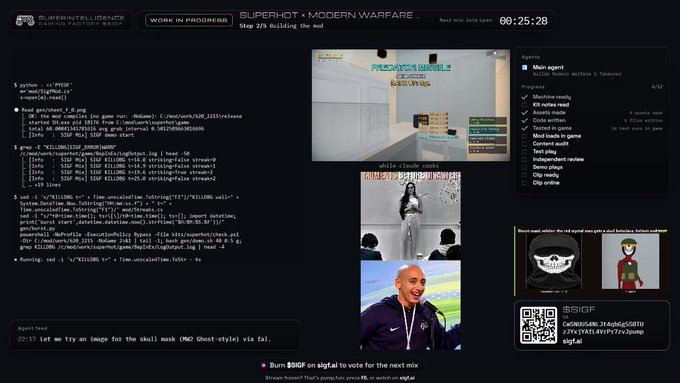Open the skull mask image thumbnail

(x=553, y=262)
